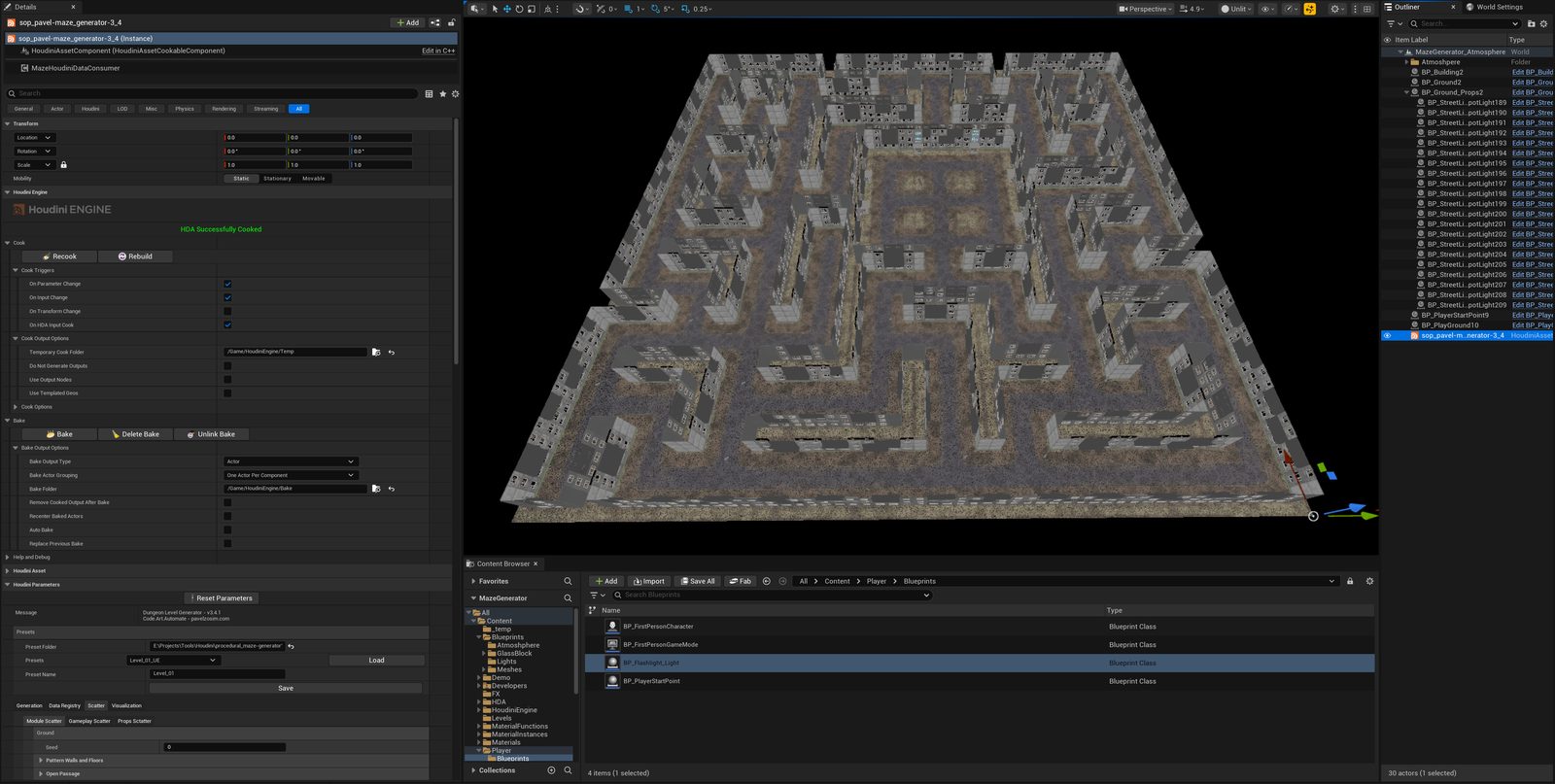The image size is (1555, 784).
Task: Open viewport settings gear menu
Action: pyautogui.click(x=1336, y=9)
